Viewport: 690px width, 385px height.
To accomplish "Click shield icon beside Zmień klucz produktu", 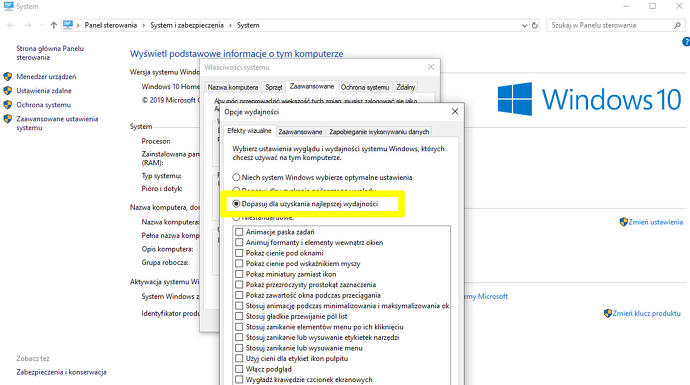I will [608, 313].
